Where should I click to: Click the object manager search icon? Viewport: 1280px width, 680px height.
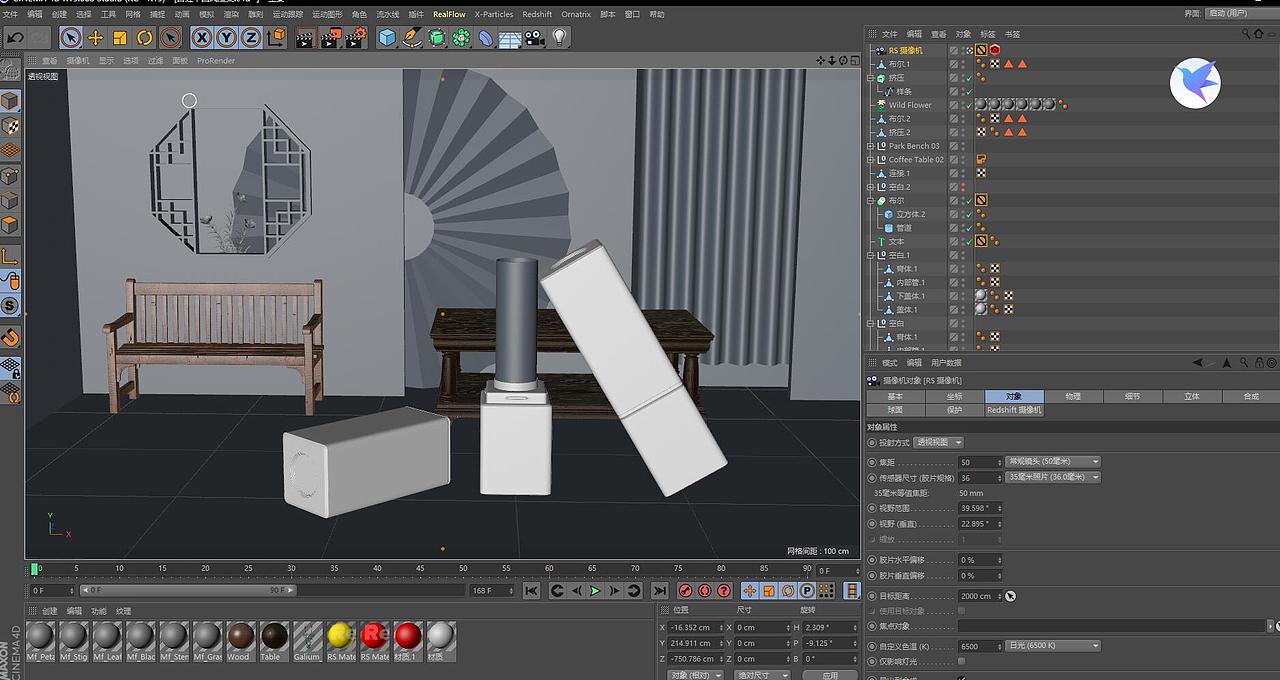1246,34
